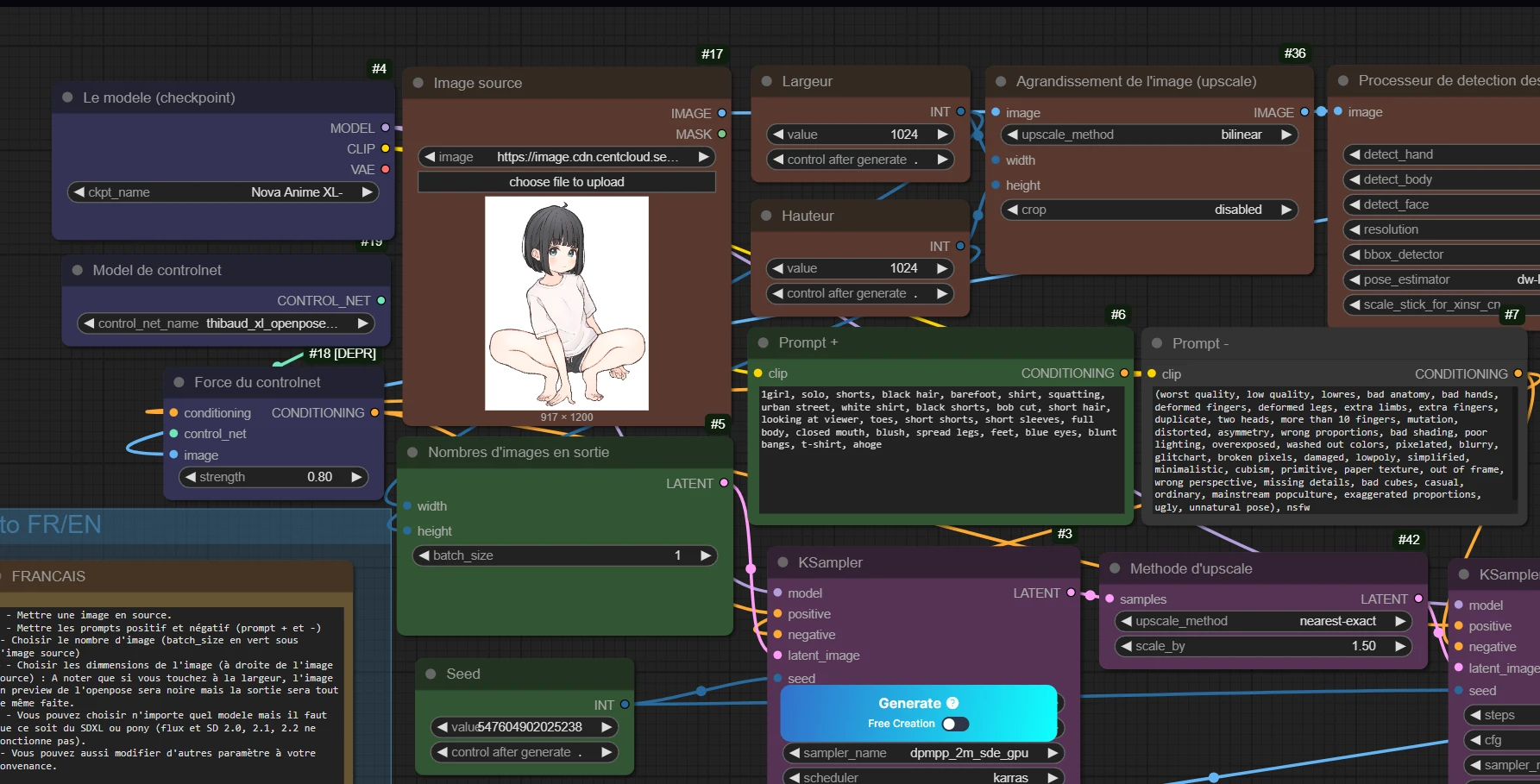1540x784 pixels.
Task: Open the sampler_name dpmpp_2m_sde_gpu dropdown
Action: [x=922, y=753]
